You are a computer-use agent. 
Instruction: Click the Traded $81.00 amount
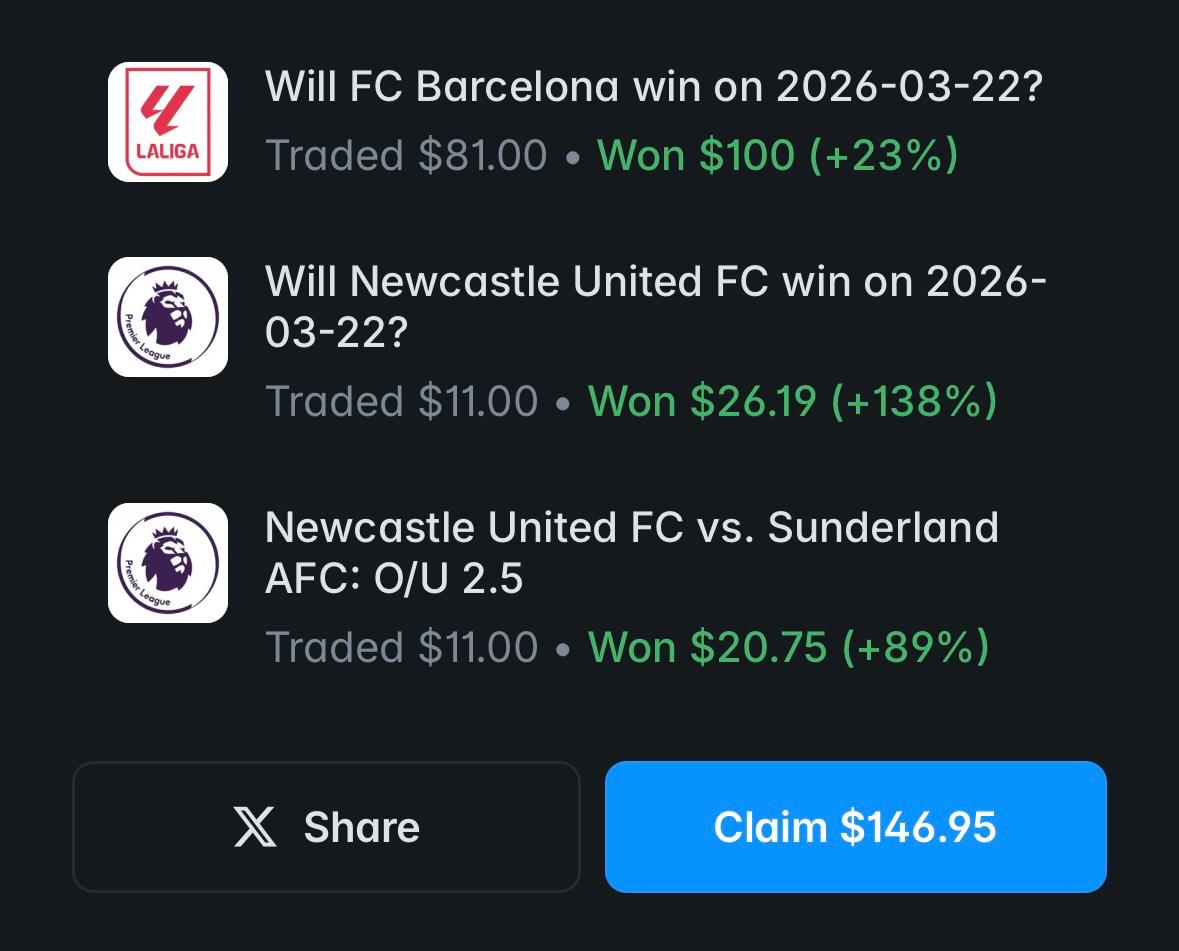tap(406, 155)
